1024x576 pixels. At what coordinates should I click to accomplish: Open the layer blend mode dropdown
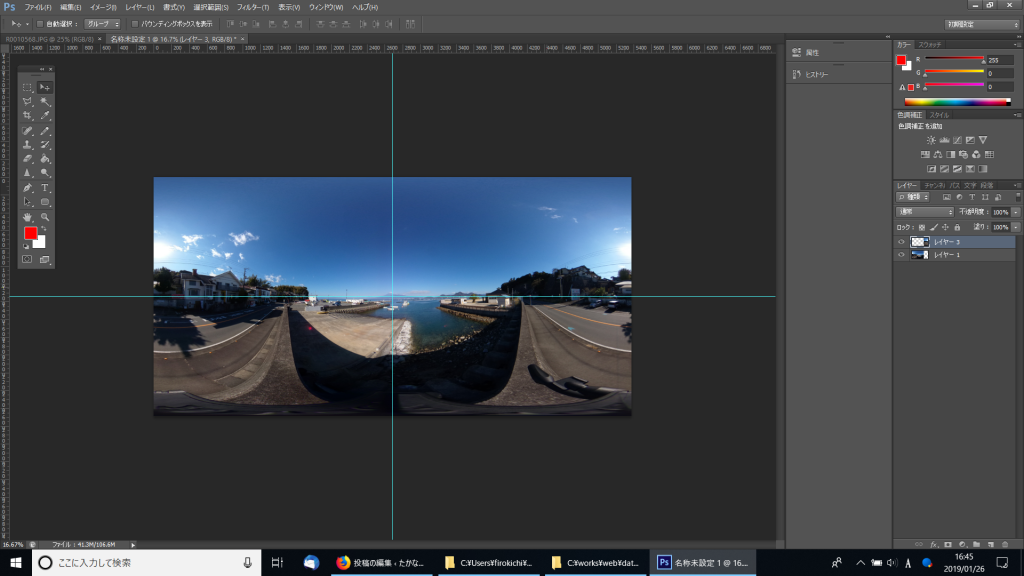[x=924, y=212]
